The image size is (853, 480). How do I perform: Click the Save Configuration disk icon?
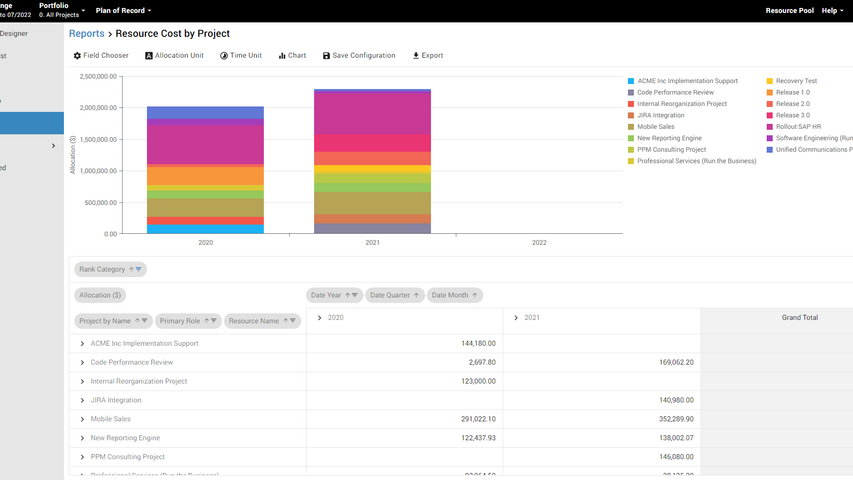click(x=326, y=56)
